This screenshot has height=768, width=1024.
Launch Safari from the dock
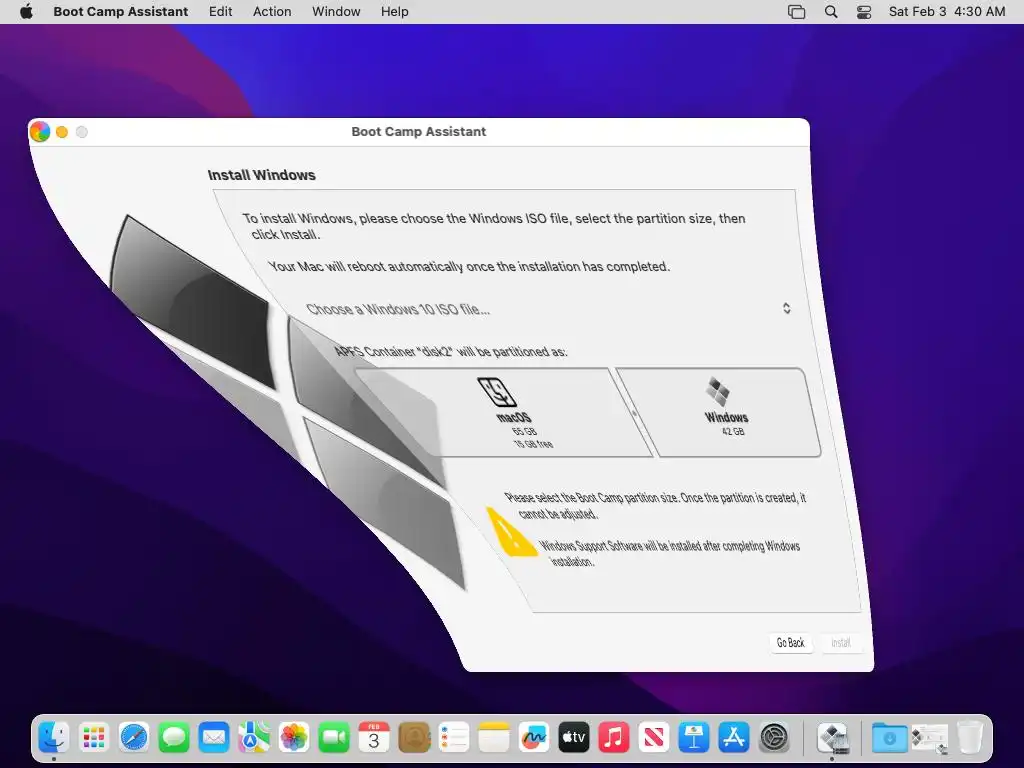pos(134,738)
